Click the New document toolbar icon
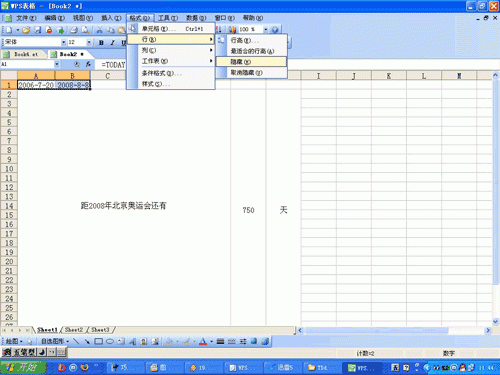Image resolution: width=500 pixels, height=375 pixels. click(9, 30)
